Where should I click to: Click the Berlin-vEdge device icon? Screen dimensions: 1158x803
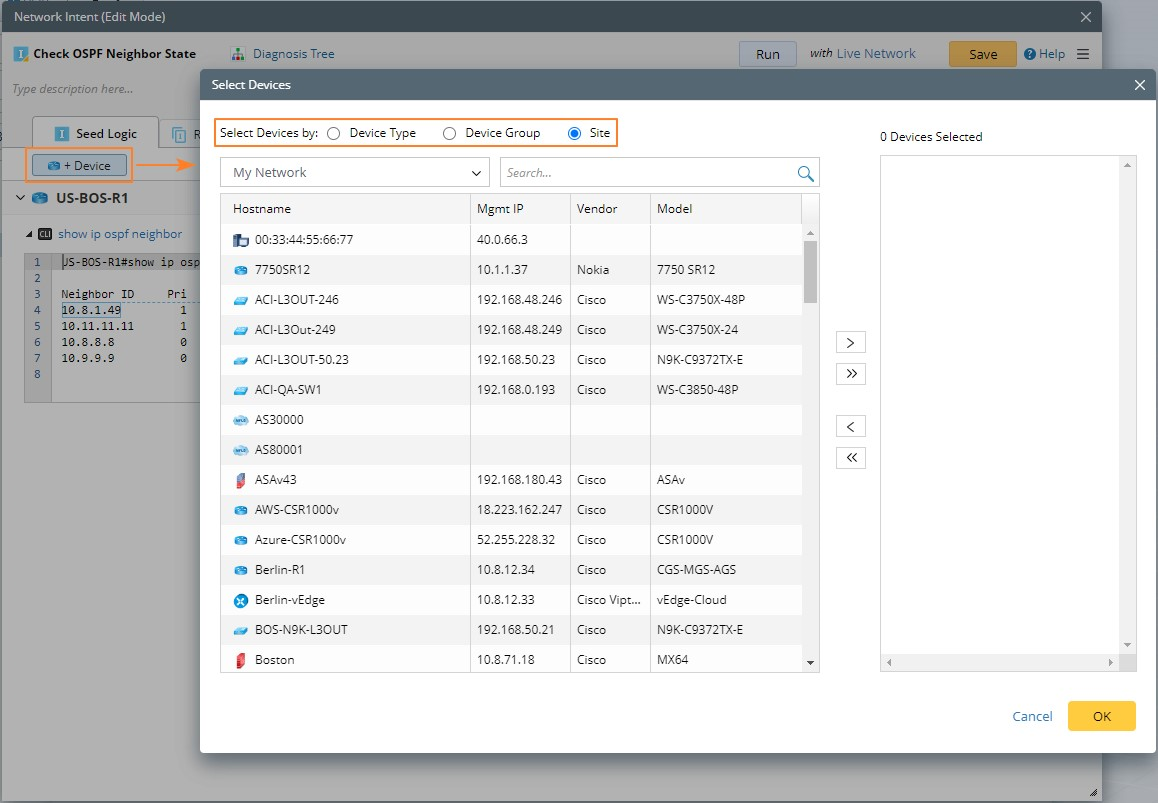(x=240, y=600)
